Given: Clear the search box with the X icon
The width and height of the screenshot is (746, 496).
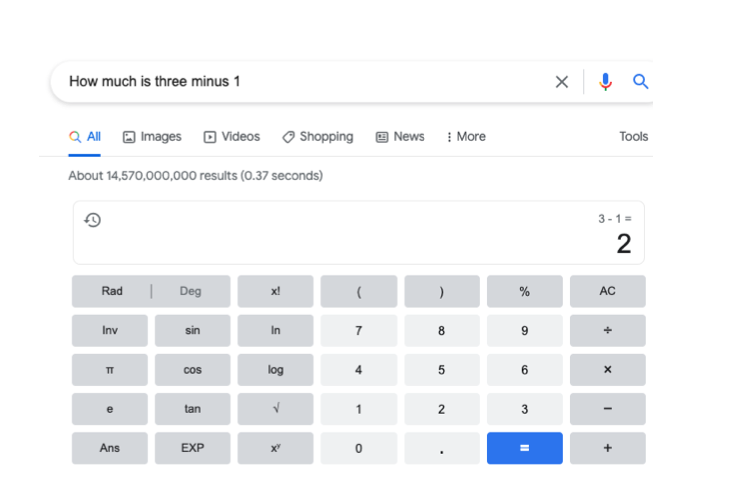Looking at the screenshot, I should pos(562,82).
